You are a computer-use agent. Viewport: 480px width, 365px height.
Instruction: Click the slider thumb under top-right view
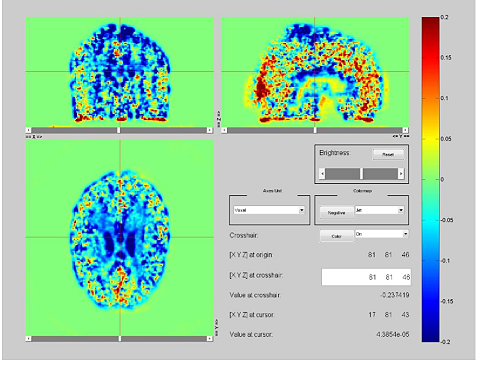tap(315, 130)
